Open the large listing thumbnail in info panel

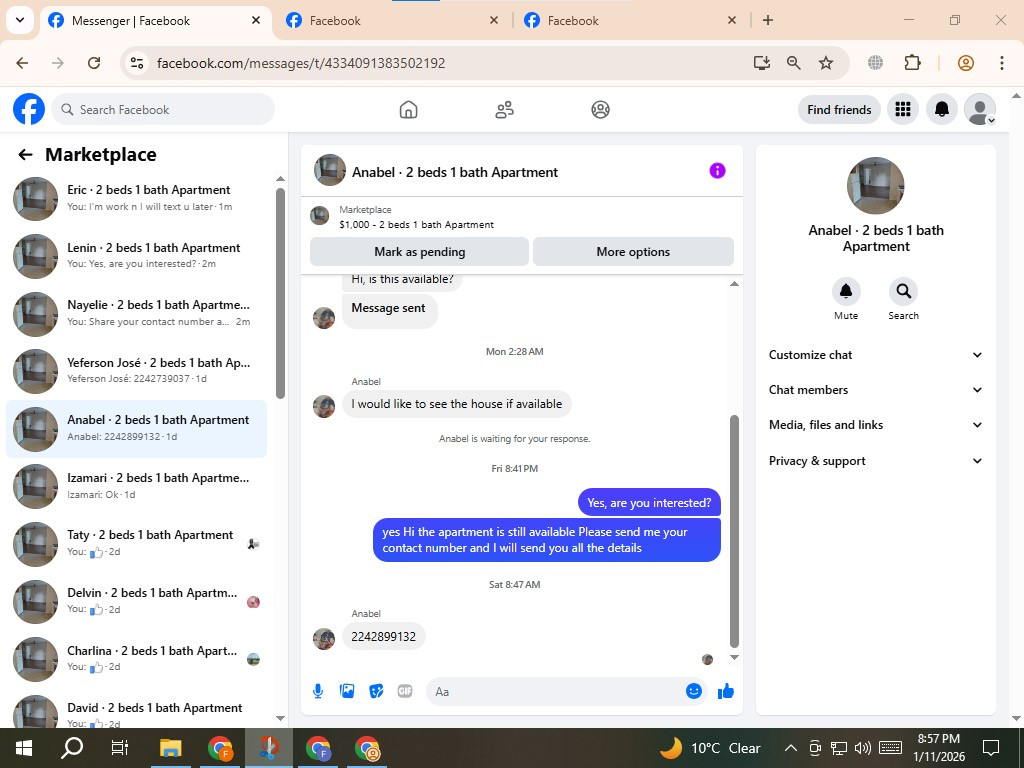875,185
